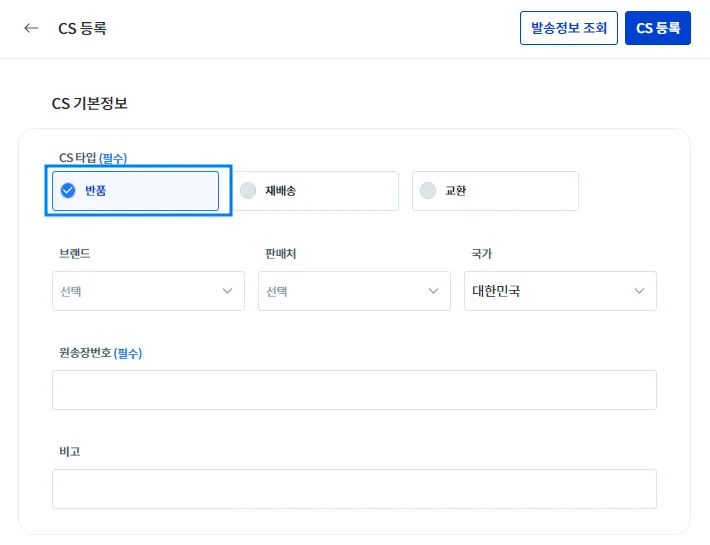The image size is (710, 545).
Task: Click the chevron arrow in 국가 field
Action: (x=639, y=291)
